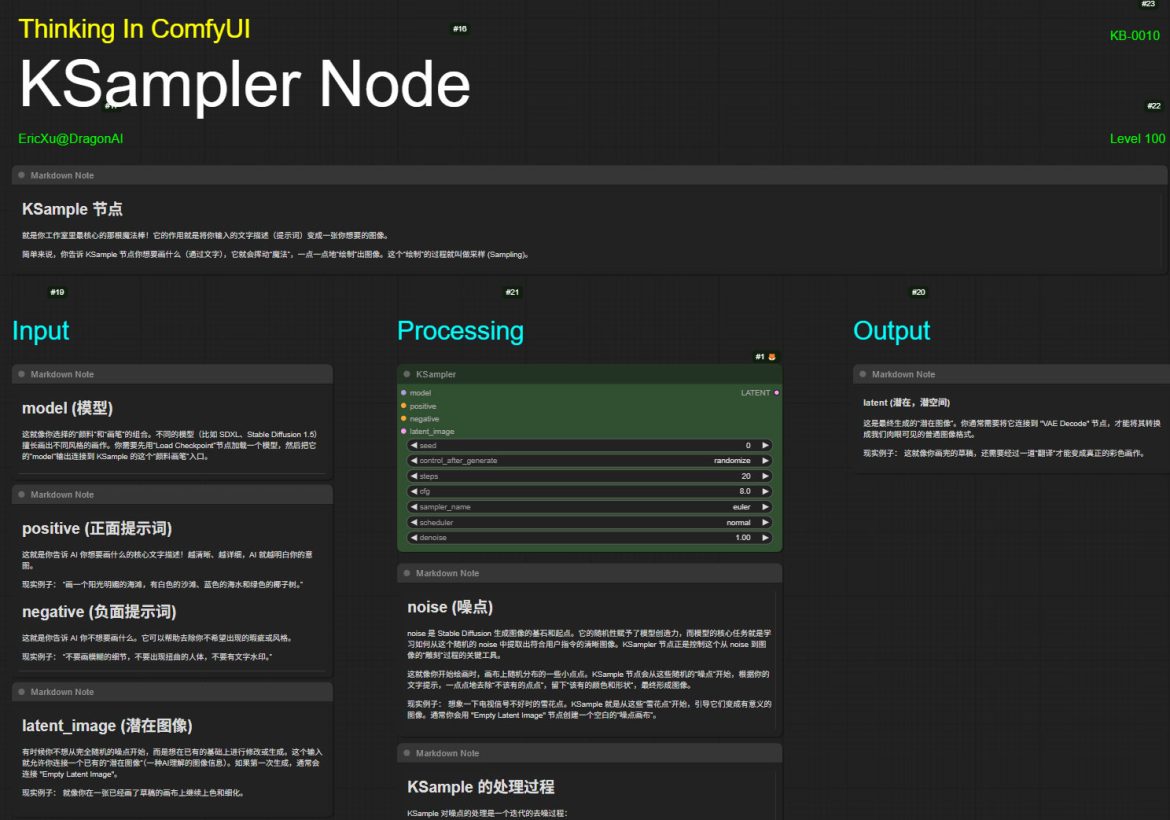
Task: Click the Input group heading
Action: (41, 331)
